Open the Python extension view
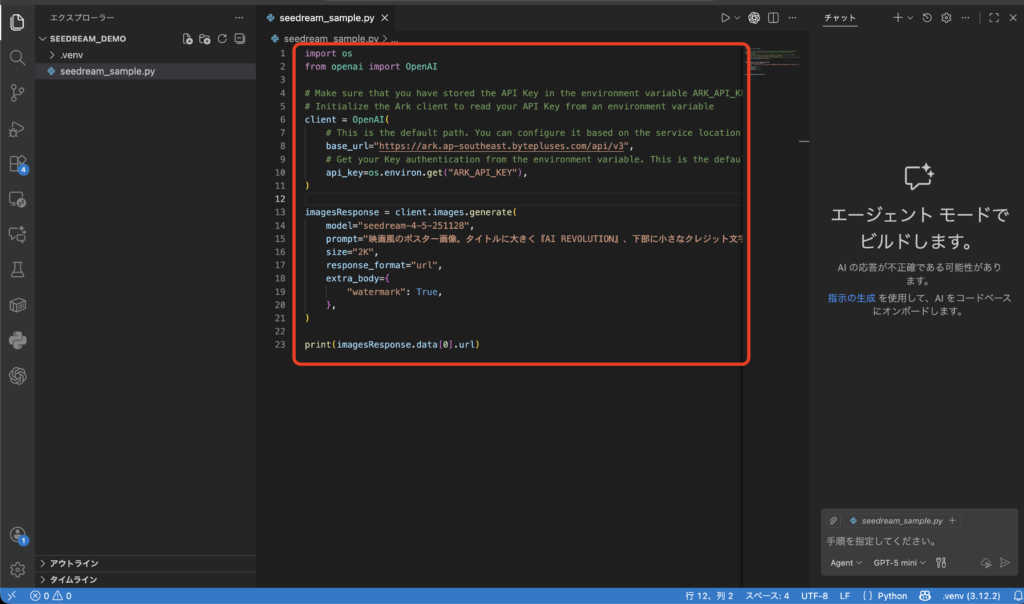The width and height of the screenshot is (1024, 604). [x=17, y=340]
